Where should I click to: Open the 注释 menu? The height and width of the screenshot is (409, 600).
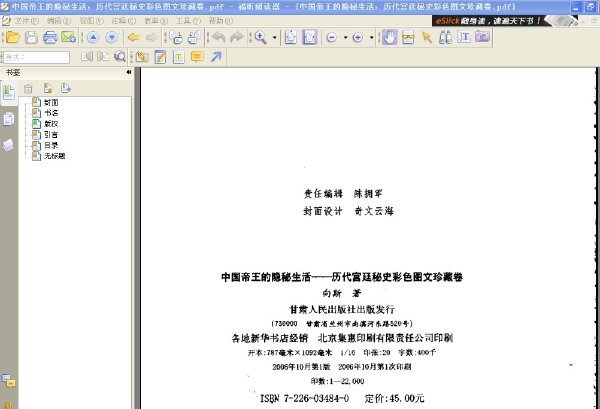coord(123,21)
